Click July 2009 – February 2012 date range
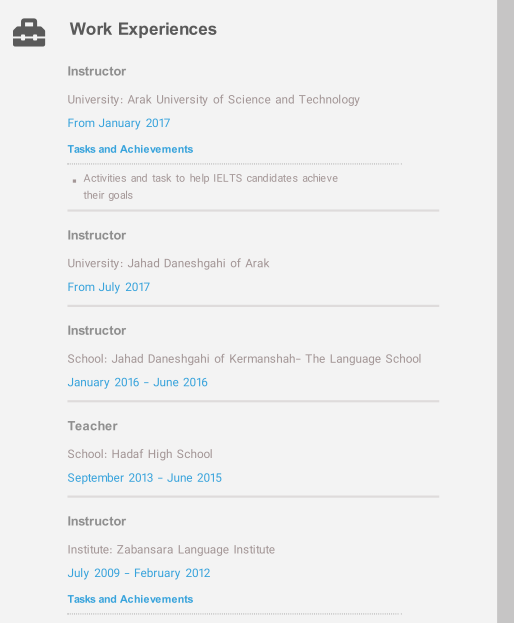Viewport: 514px width, 623px height. click(x=139, y=573)
